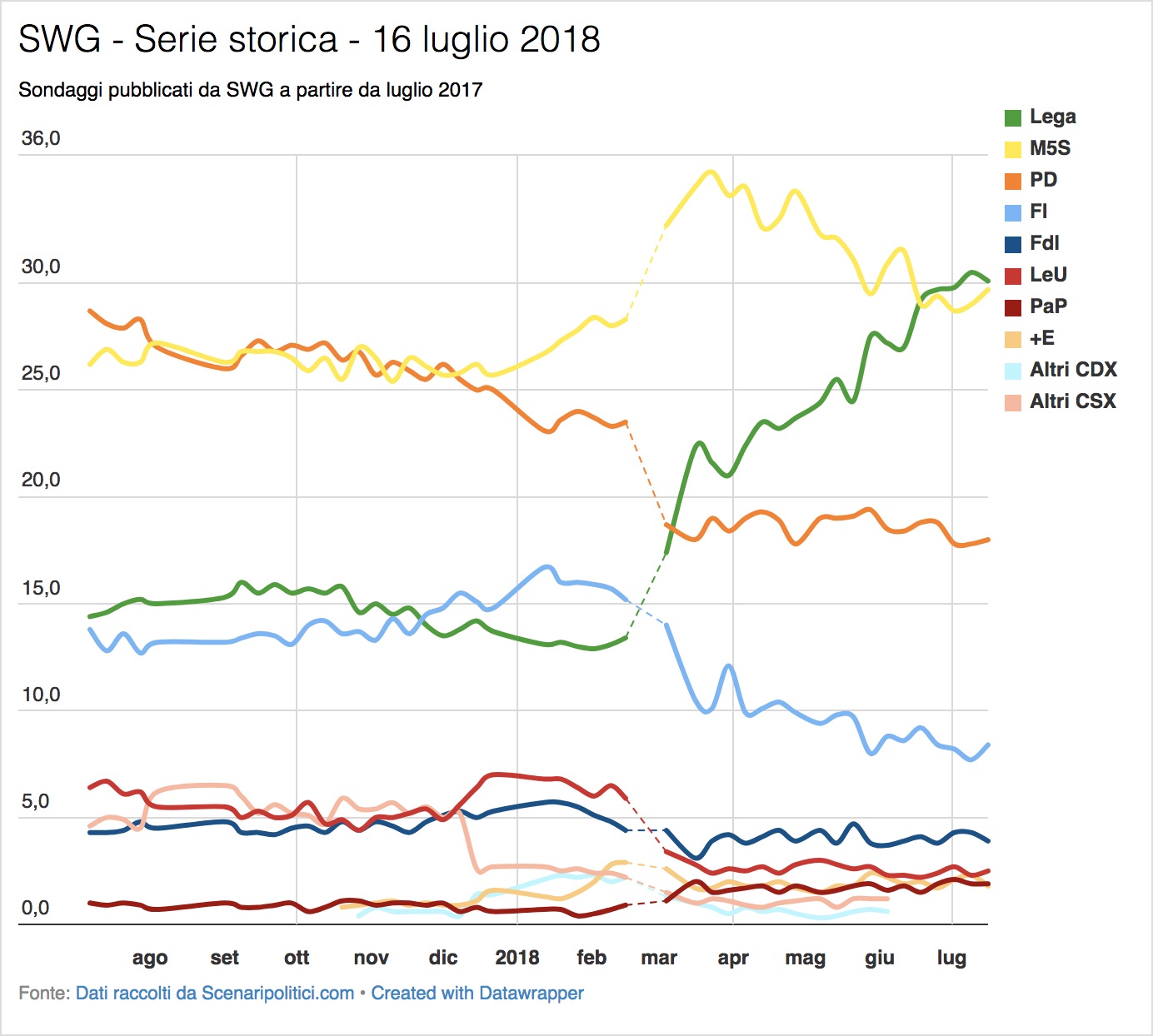This screenshot has width=1153, height=1036.
Task: Click the green Lega legend swatch
Action: tap(1013, 117)
